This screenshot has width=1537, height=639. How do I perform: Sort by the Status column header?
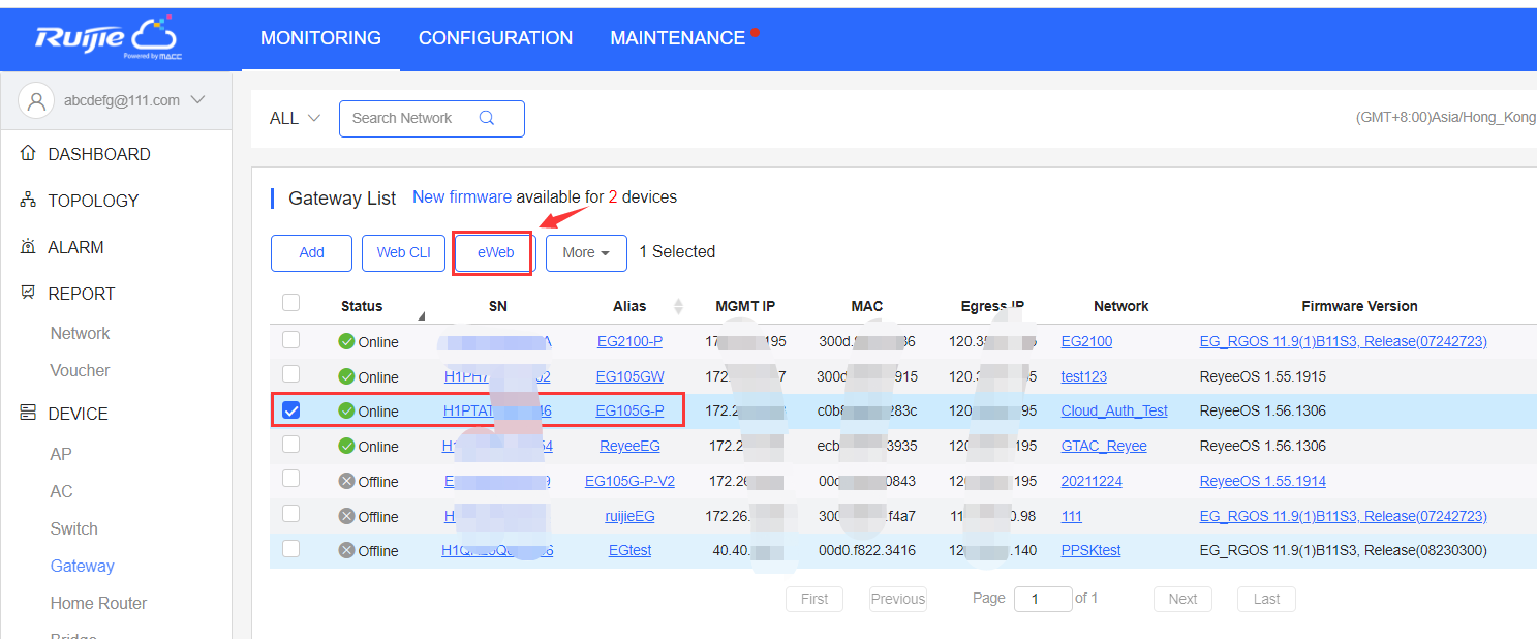(x=361, y=306)
